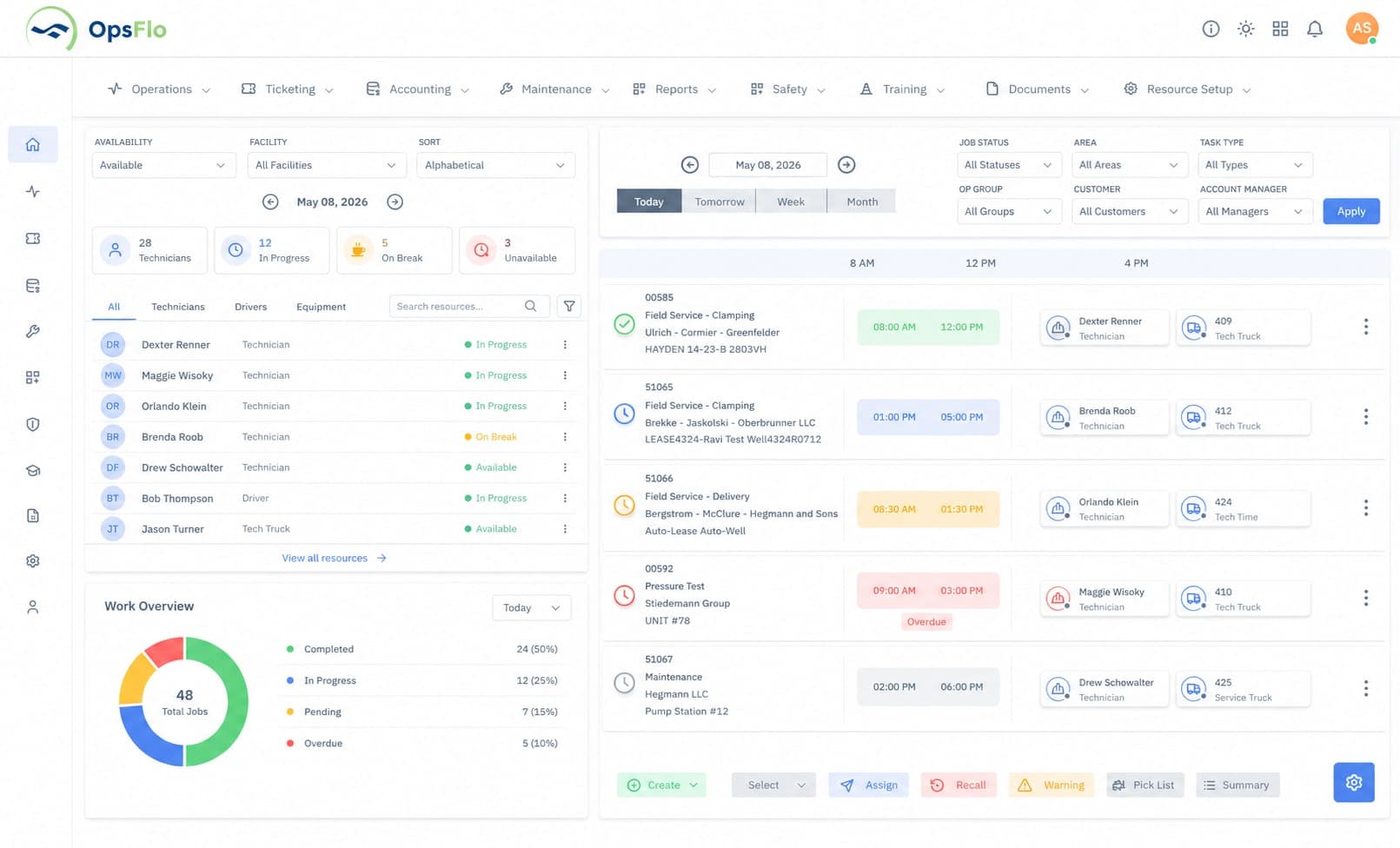This screenshot has height=848, width=1400.
Task: Go to previous date in resources panel
Action: [x=270, y=202]
